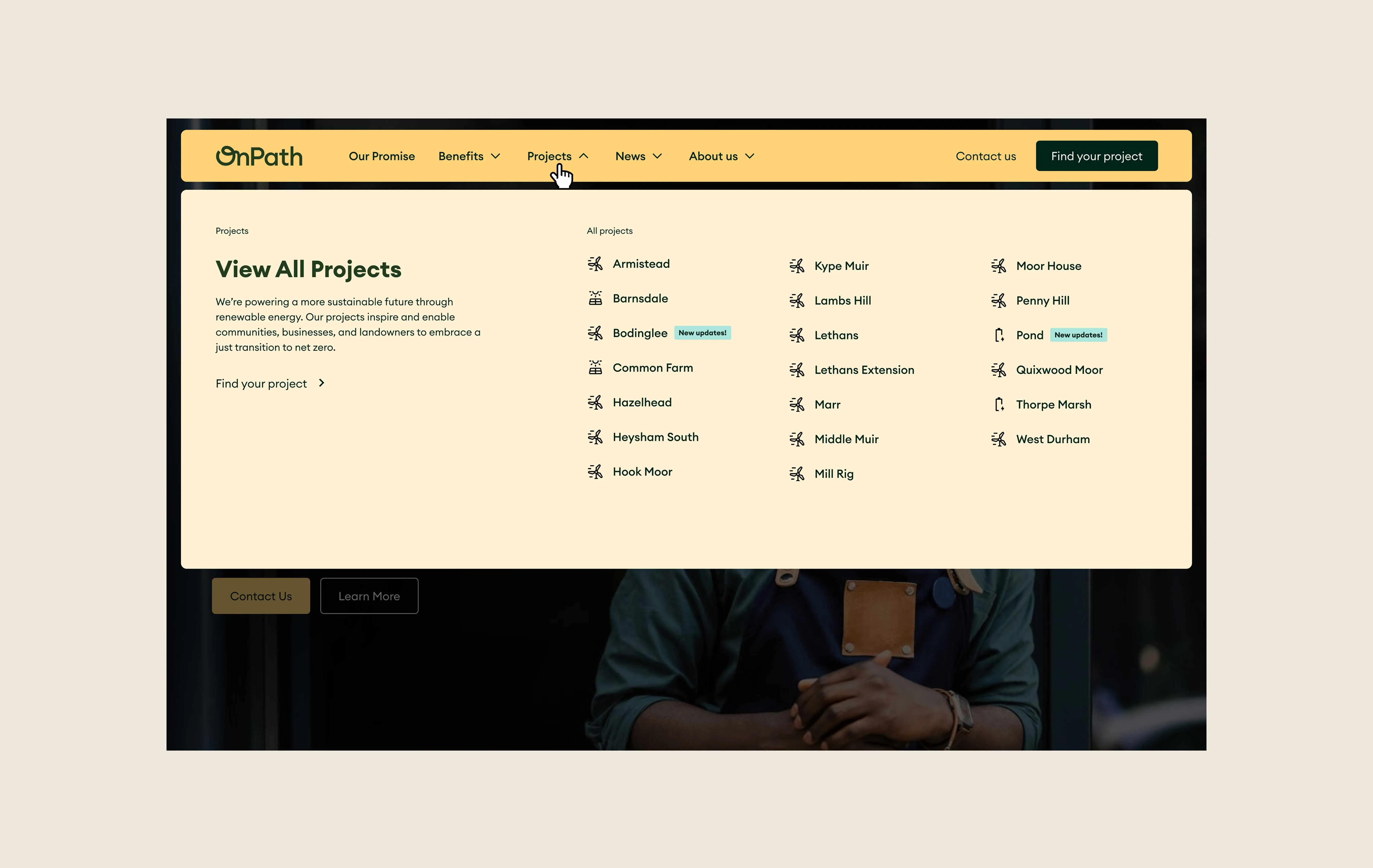Click the battery icon beside Thorpe Marsh

(998, 404)
